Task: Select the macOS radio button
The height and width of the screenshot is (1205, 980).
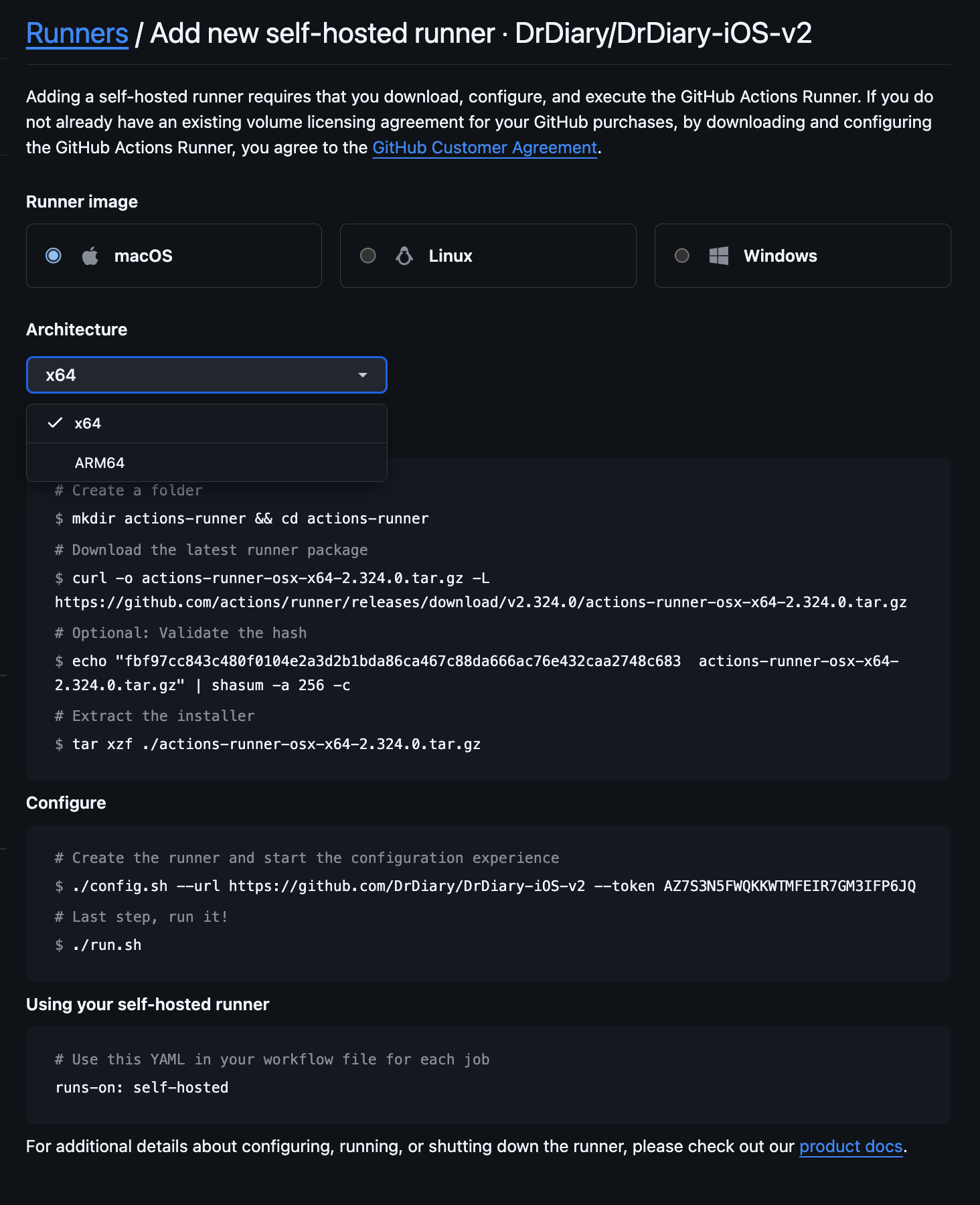Action: pyautogui.click(x=54, y=256)
